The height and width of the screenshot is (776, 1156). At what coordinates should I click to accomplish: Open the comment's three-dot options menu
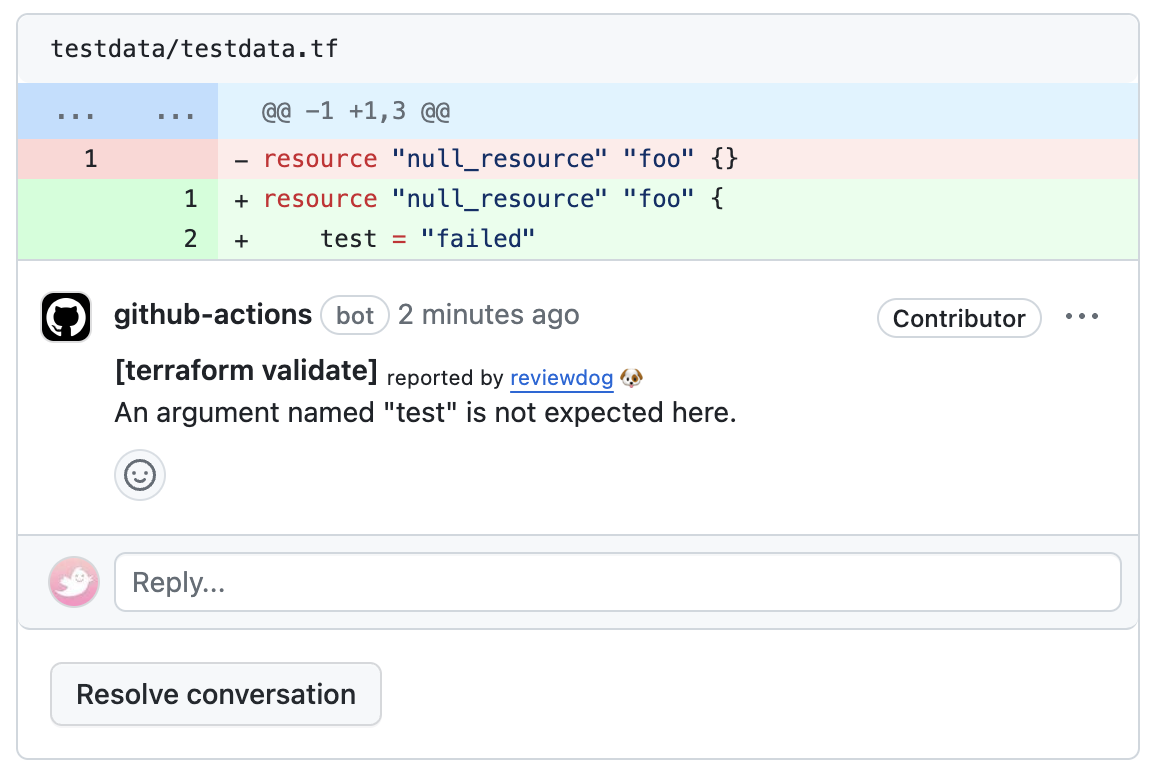click(1082, 317)
